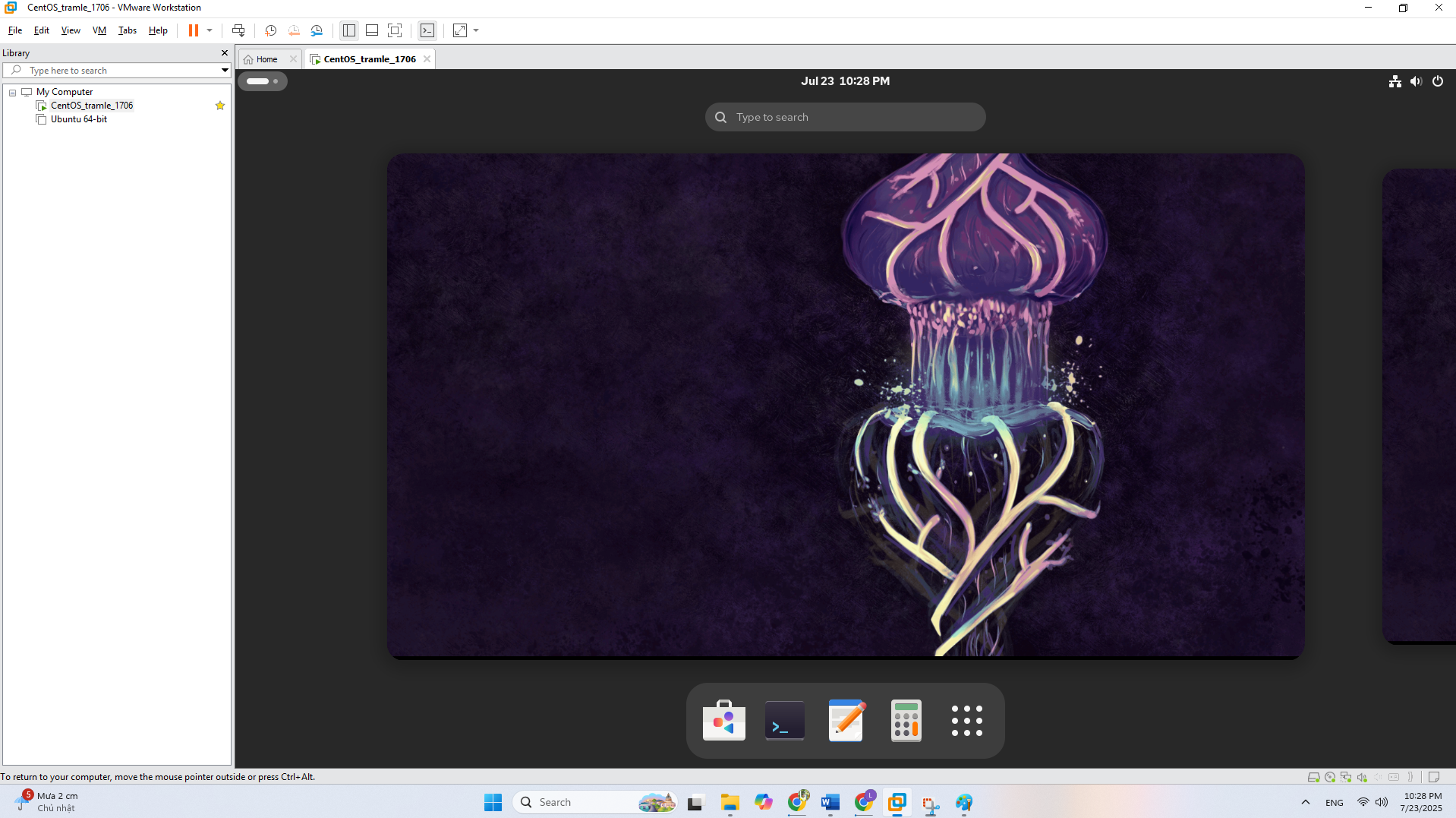Viewport: 1456px width, 818px height.
Task: Click the GNOME 'Type to search' field
Action: pos(845,117)
